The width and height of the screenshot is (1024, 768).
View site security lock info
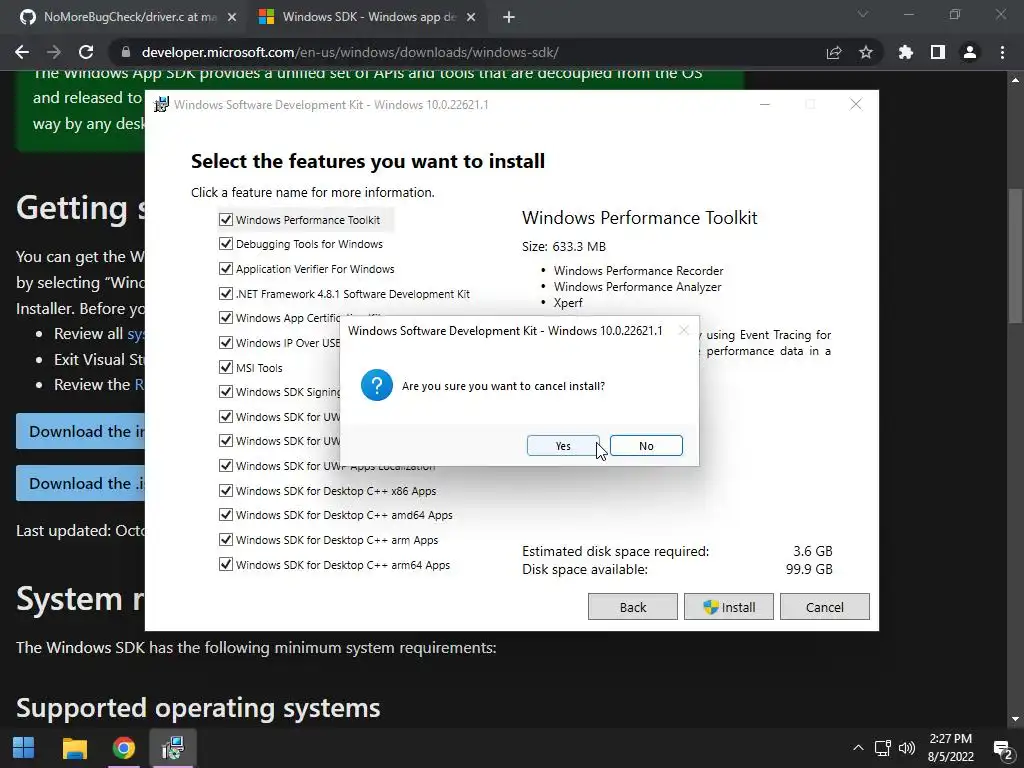click(125, 52)
